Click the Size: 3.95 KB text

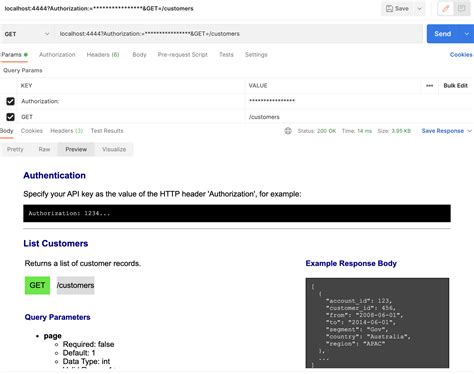point(394,131)
